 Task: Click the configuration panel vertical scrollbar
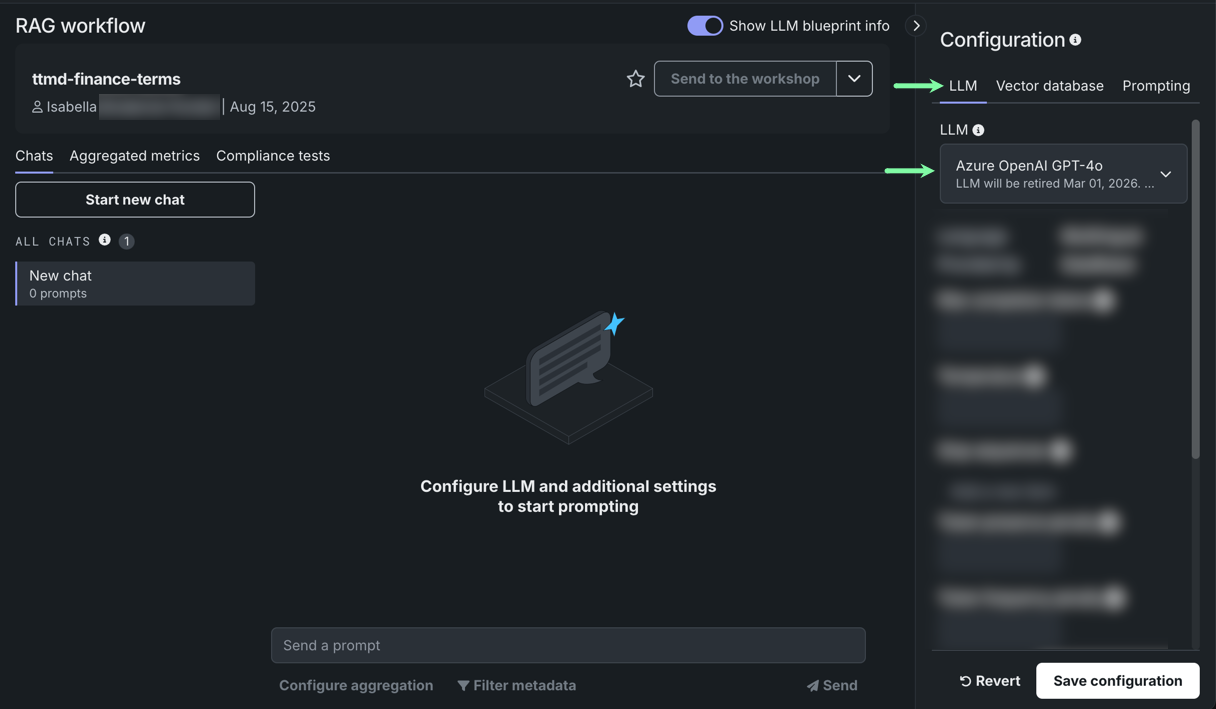[1195, 290]
